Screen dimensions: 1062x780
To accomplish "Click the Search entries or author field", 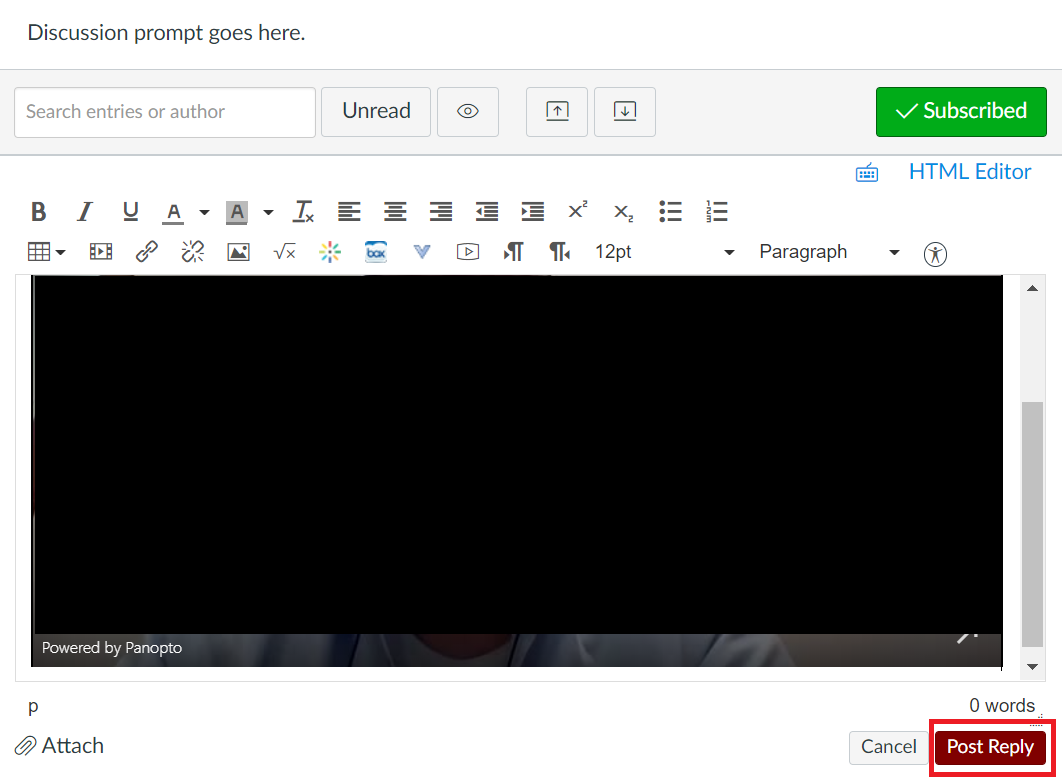I will (164, 112).
